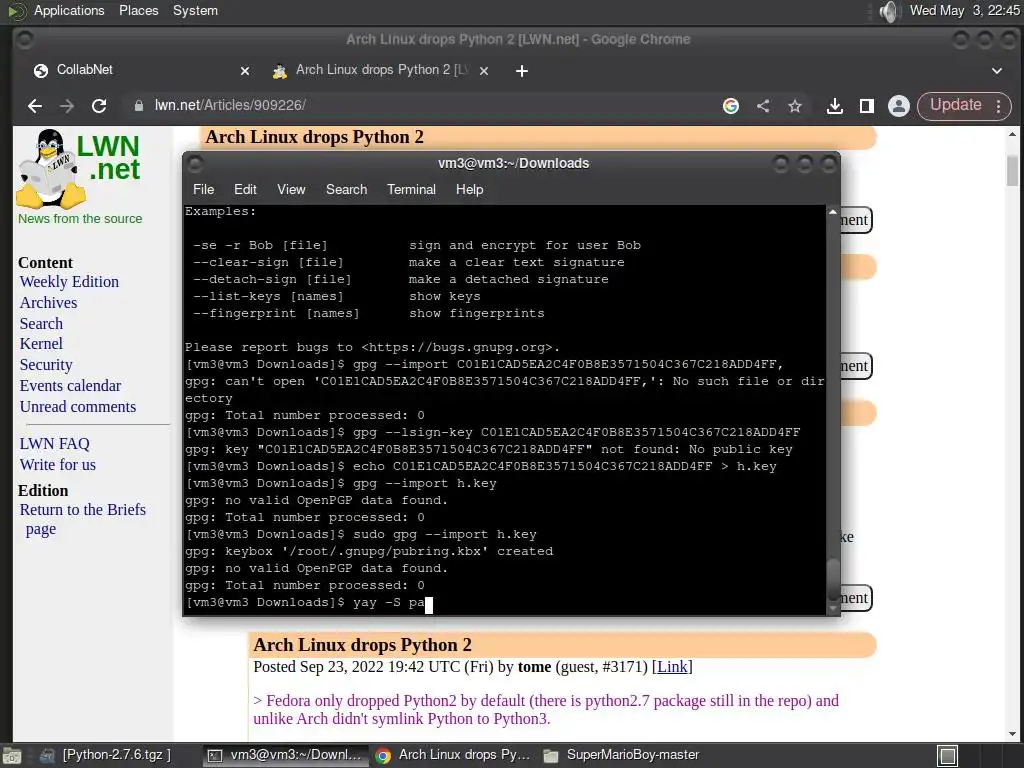Viewport: 1024px width, 768px height.
Task: Open Unread comments link
Action: pyautogui.click(x=78, y=406)
